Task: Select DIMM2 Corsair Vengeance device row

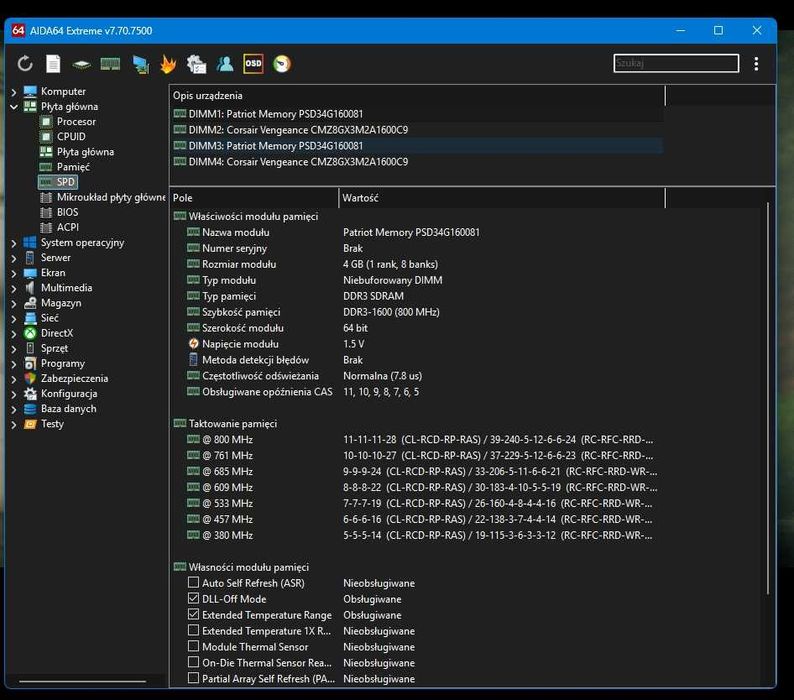Action: click(x=297, y=130)
